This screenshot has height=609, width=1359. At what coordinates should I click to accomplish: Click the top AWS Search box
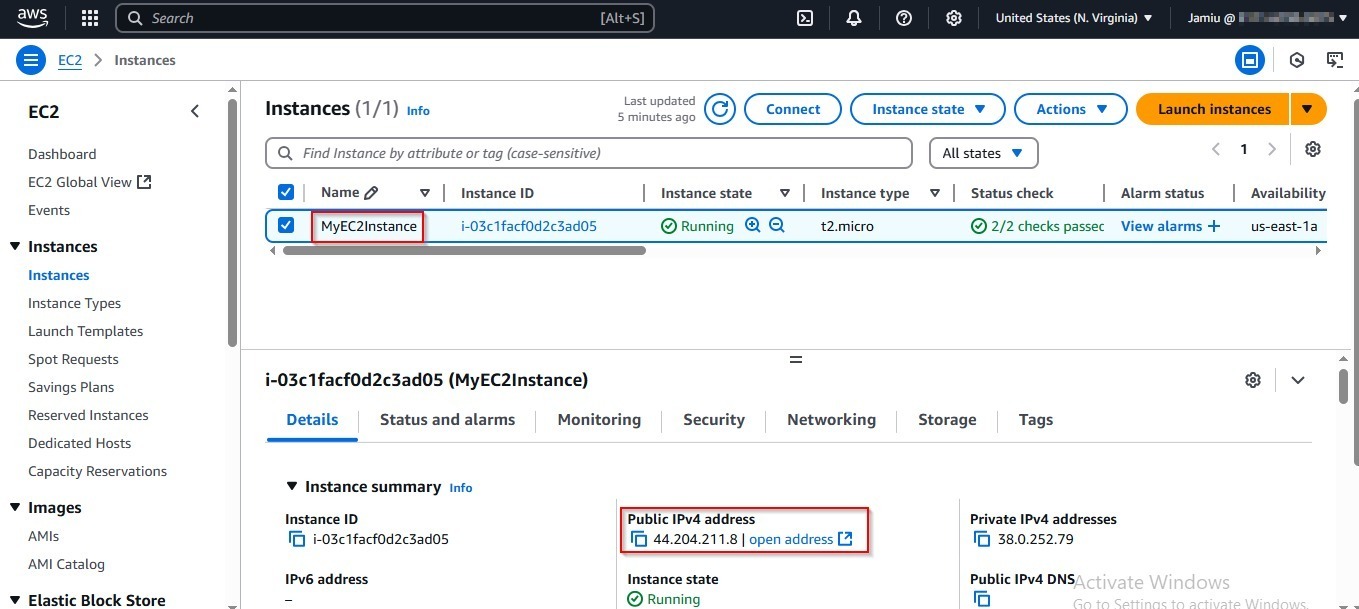tap(385, 18)
